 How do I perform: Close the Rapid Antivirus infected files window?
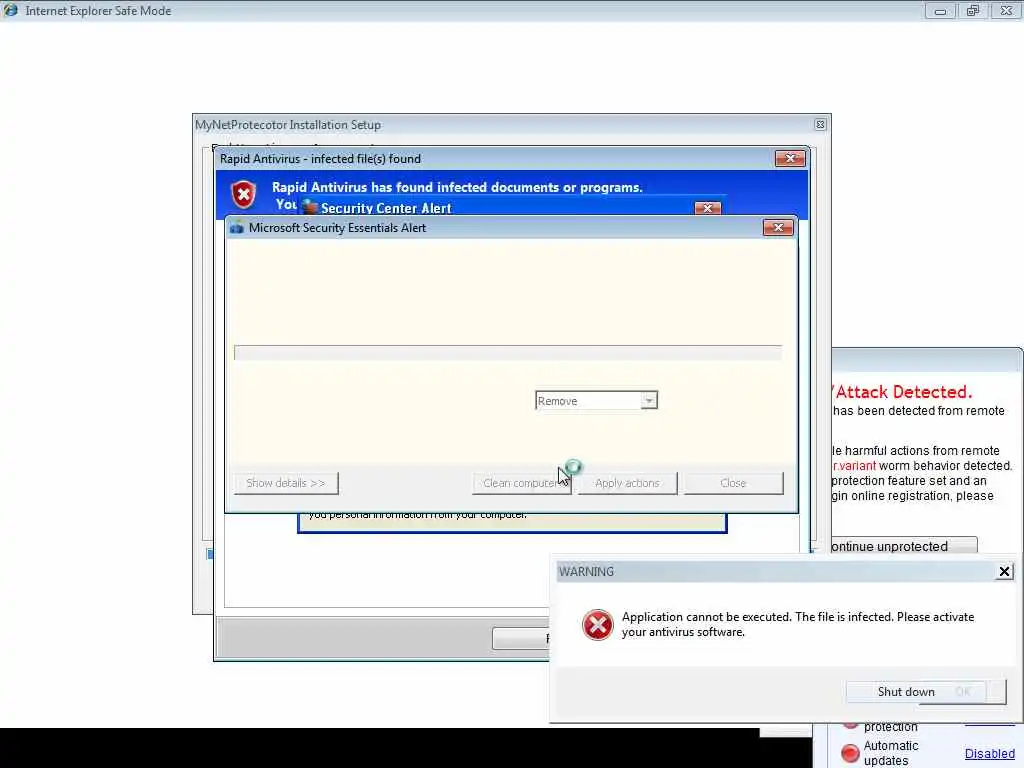[790, 159]
